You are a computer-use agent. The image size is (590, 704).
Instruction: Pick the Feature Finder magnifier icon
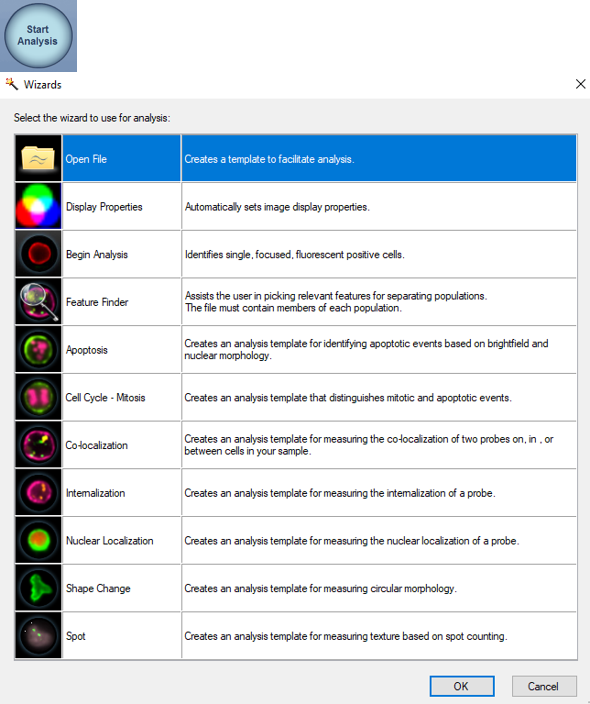[38, 301]
